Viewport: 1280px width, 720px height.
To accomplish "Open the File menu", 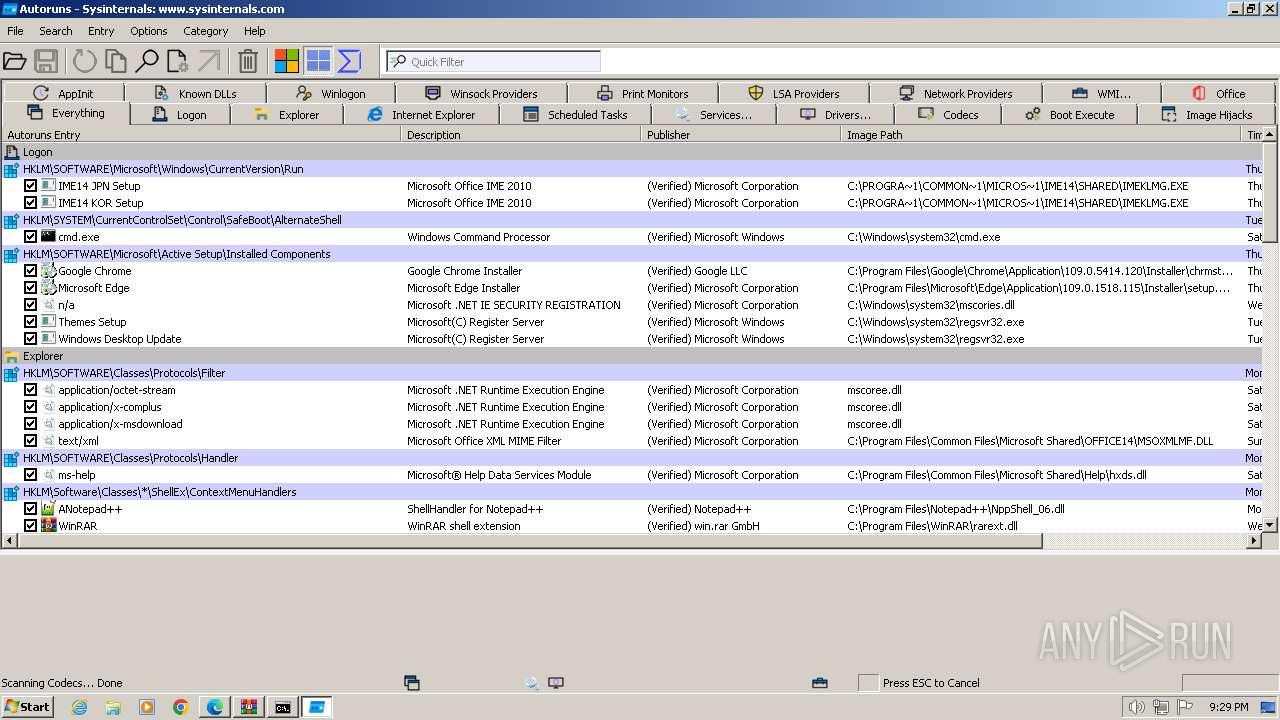I will pyautogui.click(x=15, y=31).
